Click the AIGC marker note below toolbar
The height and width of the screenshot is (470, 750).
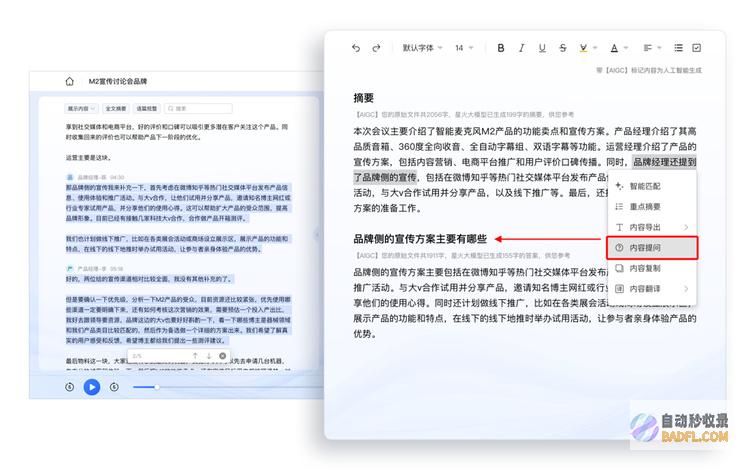(x=649, y=70)
